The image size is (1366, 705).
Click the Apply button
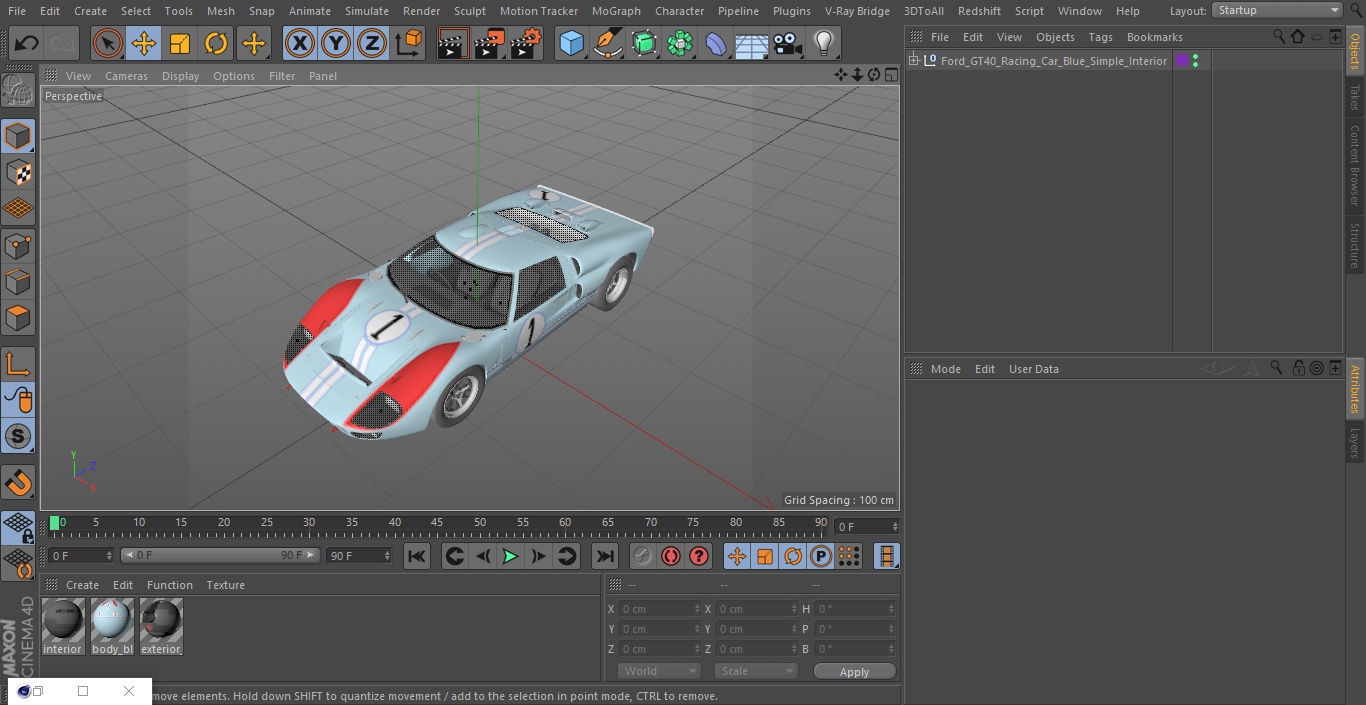(x=854, y=672)
